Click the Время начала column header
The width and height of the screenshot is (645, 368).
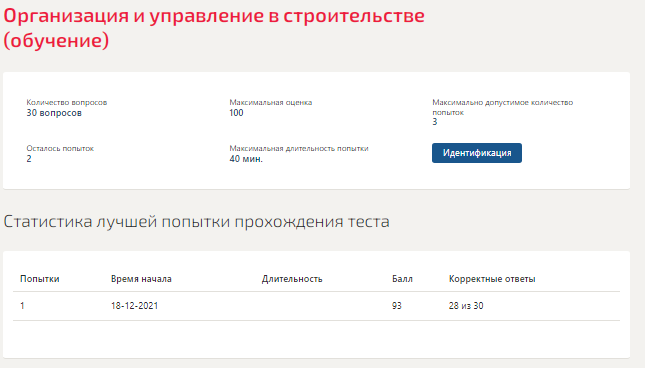(x=141, y=279)
